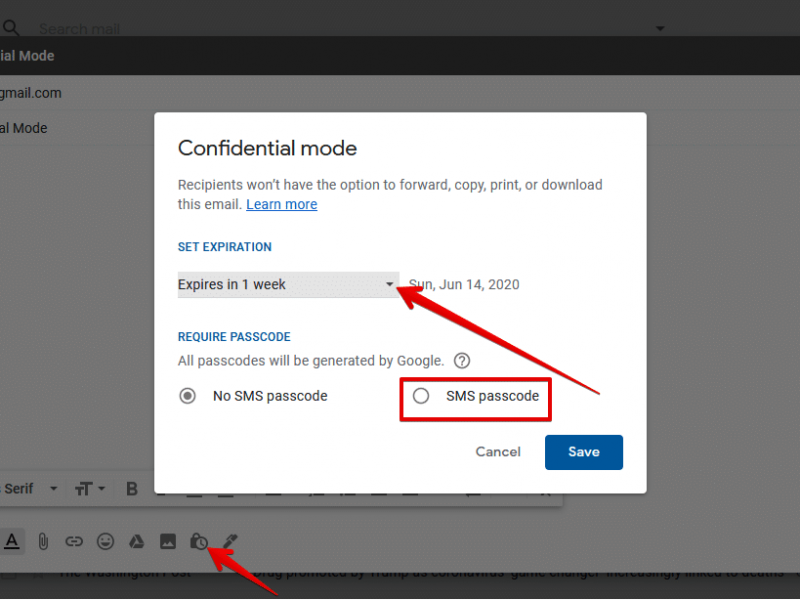The height and width of the screenshot is (600, 800).
Task: Select the "No SMS passcode" radio button
Action: 187,396
